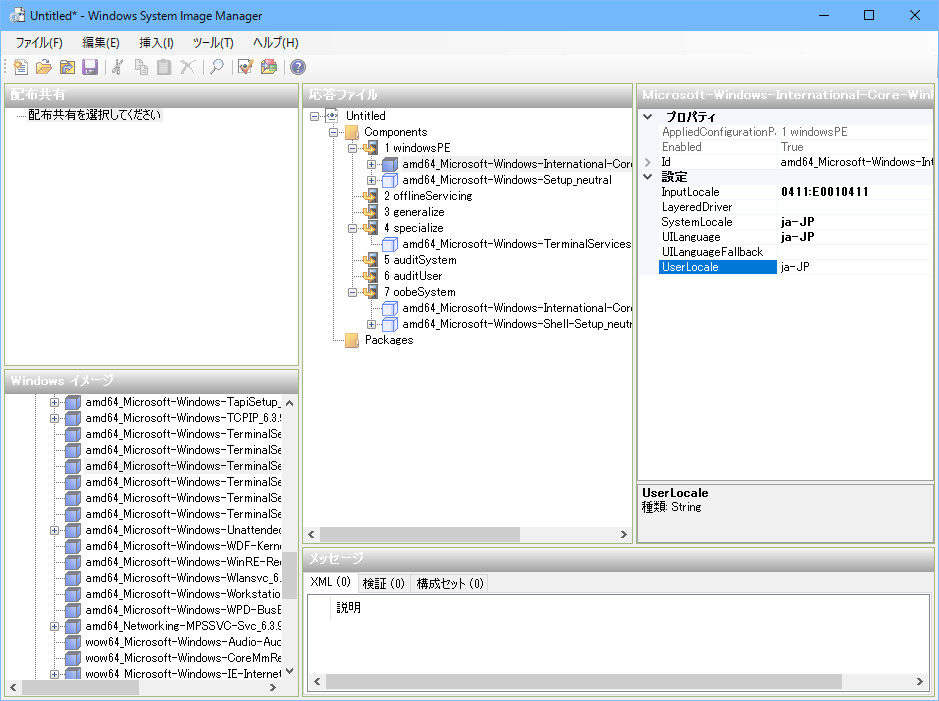Viewport: 939px width, 701px height.
Task: Click the Packages folder icon
Action: click(x=352, y=341)
